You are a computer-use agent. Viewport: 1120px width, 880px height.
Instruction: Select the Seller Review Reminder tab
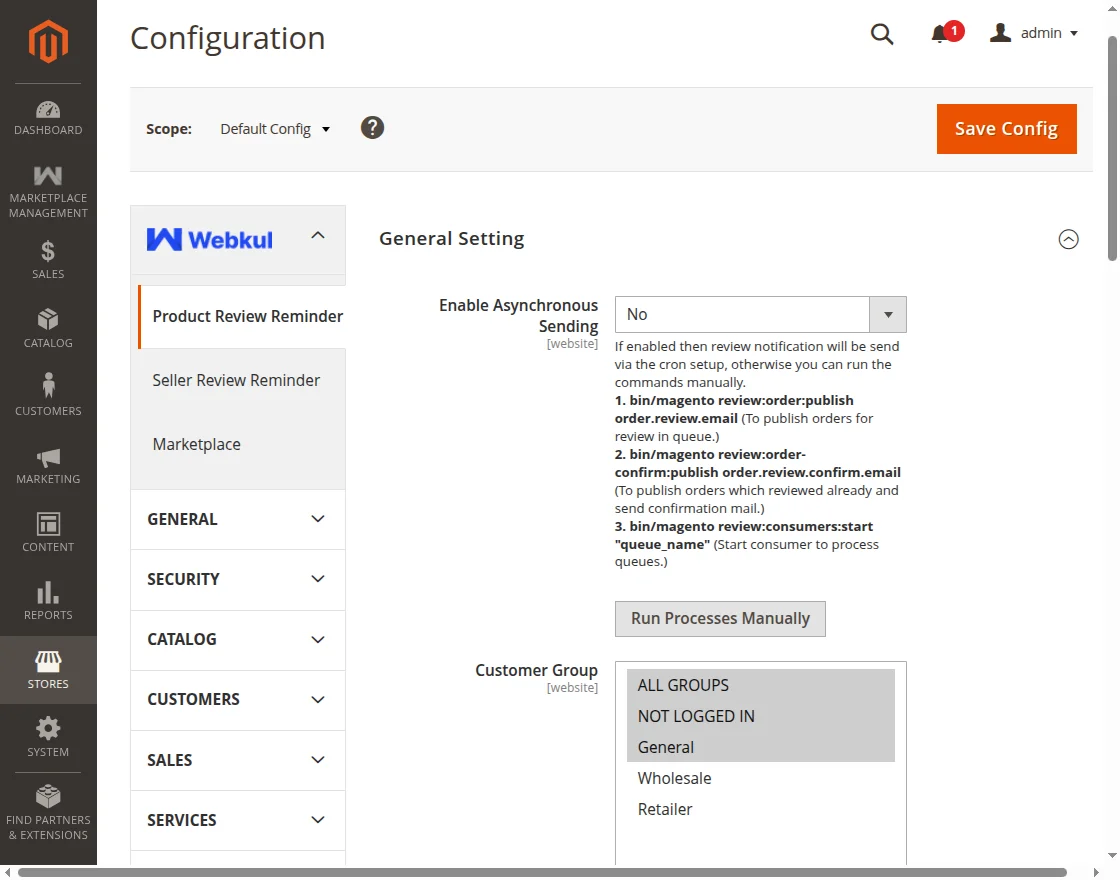(x=236, y=380)
